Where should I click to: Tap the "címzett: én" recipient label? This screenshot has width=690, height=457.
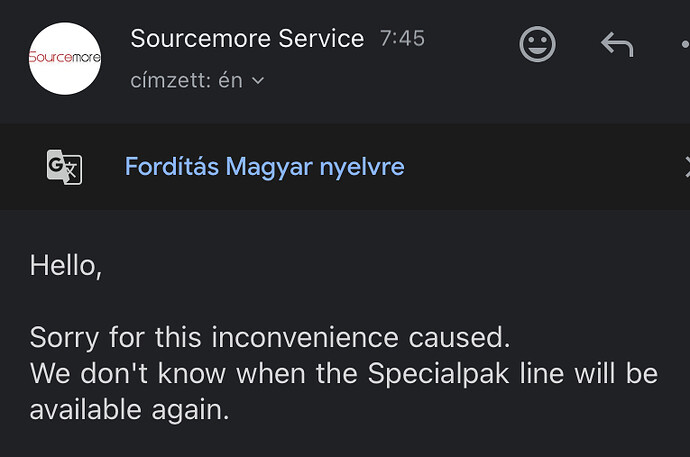coord(186,81)
